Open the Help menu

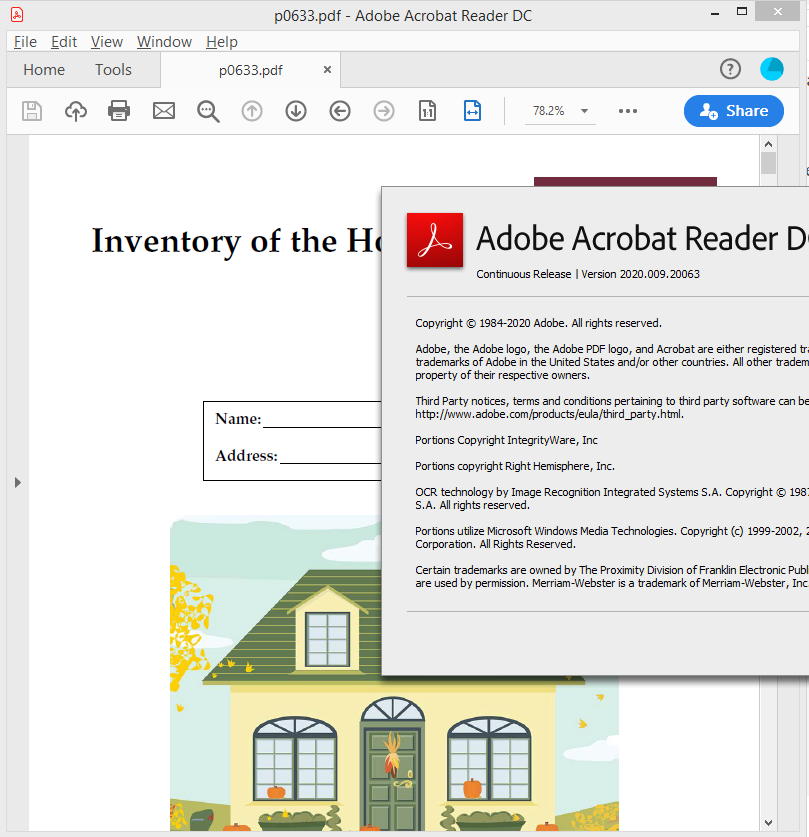(x=221, y=42)
